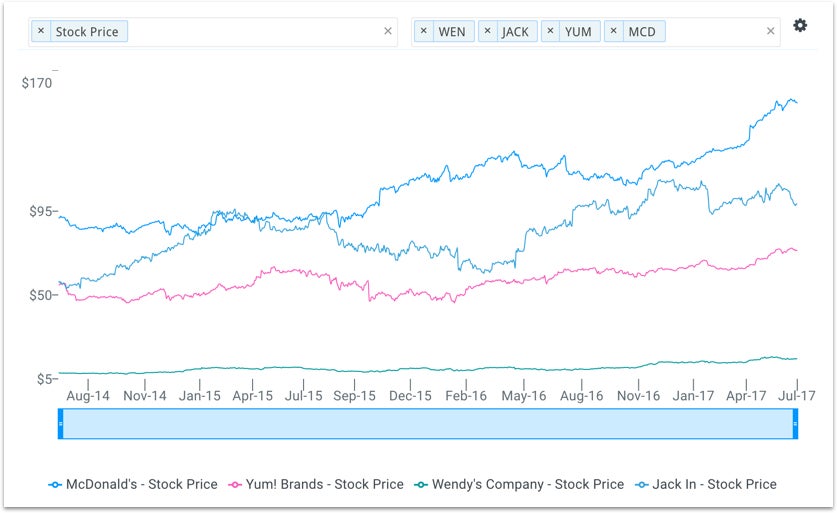Viewport: 837px width, 513px height.
Task: Click the Aug-14 x-axis label
Action: pyautogui.click(x=88, y=396)
